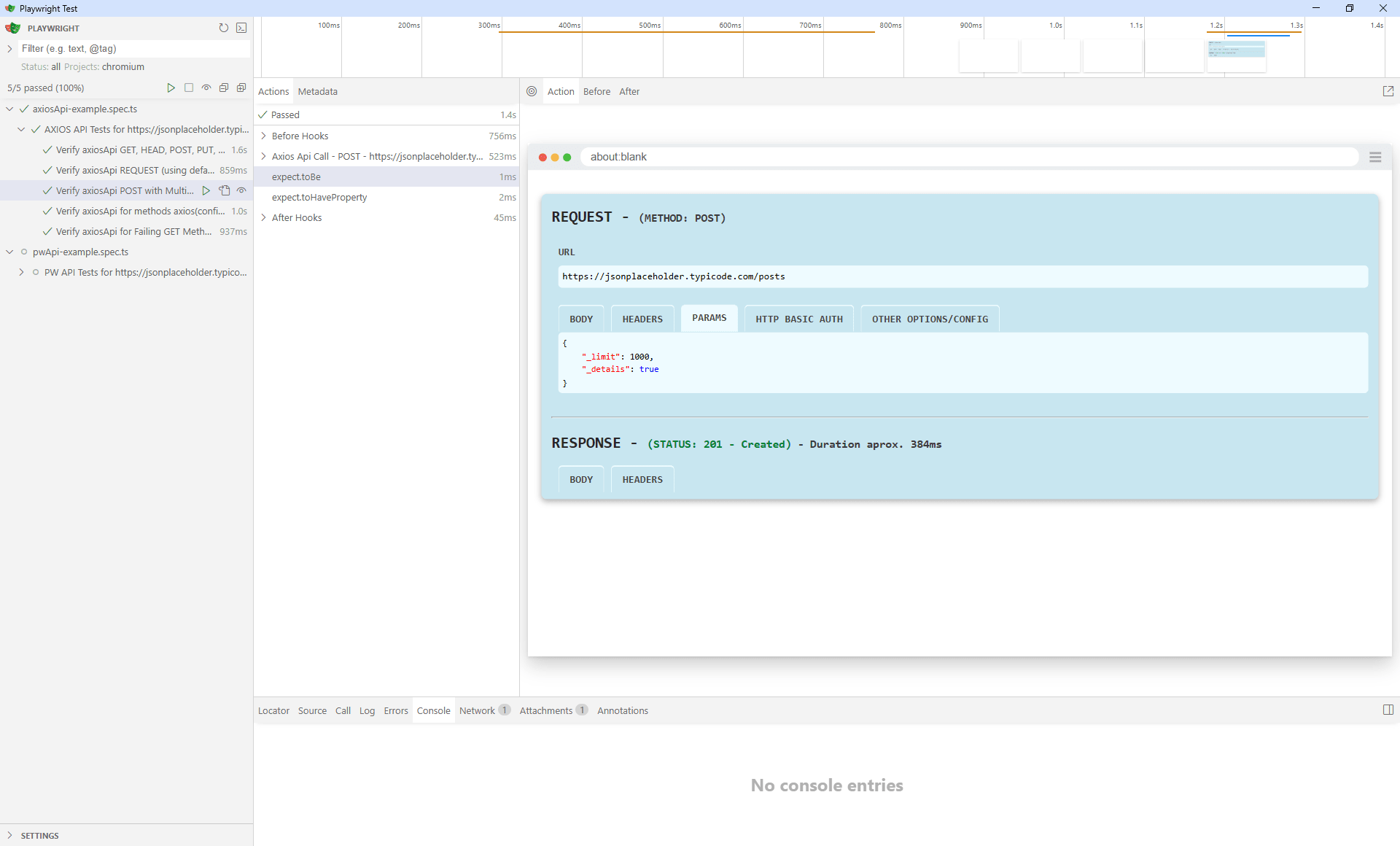This screenshot has width=1400, height=846.
Task: Expand the pwApi-example.spec.ts file
Action: (x=9, y=252)
